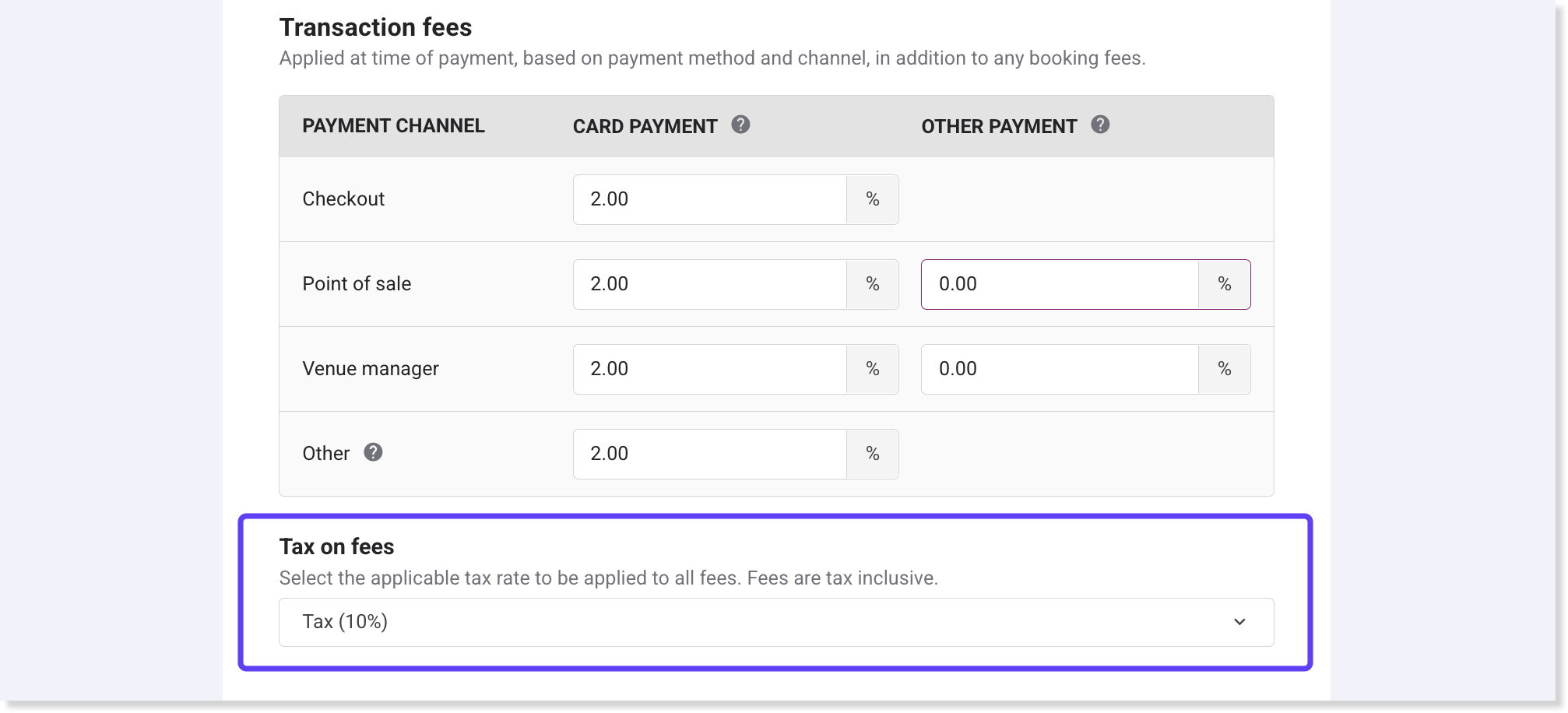Focus the Other channel card payment field
Screen dimensions: 1568x713
pyautogui.click(x=709, y=454)
